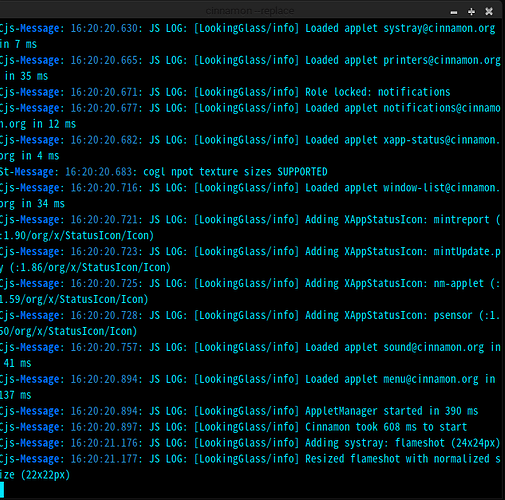
Task: Click 'sound@cinnamon.org' applet text
Action: (433, 347)
